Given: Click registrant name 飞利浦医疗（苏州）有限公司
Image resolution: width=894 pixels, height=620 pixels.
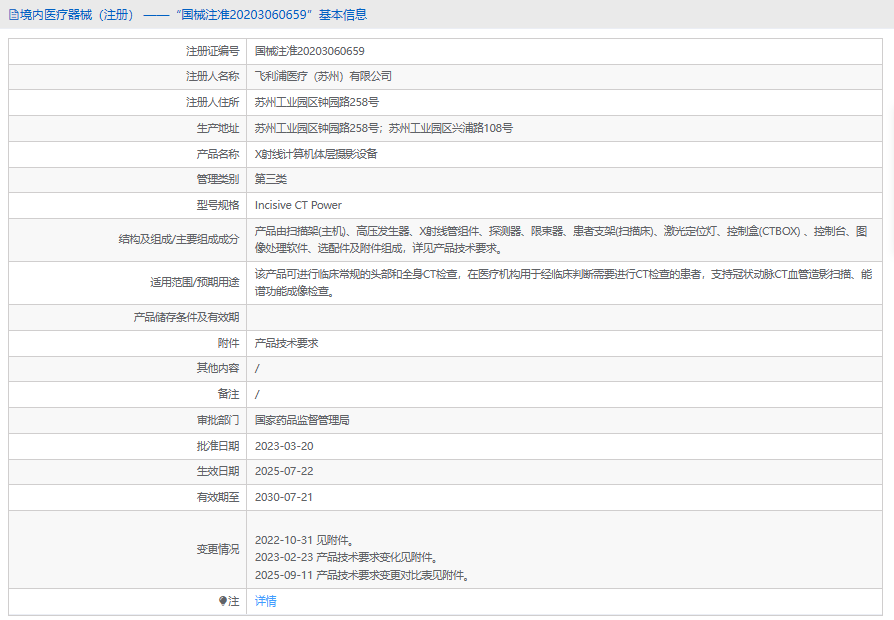Looking at the screenshot, I should [323, 76].
